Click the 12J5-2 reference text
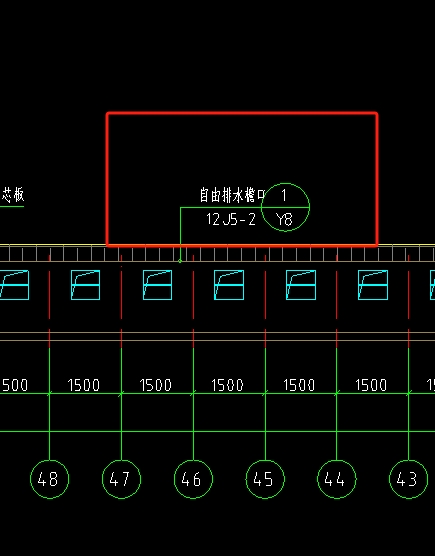This screenshot has height=556, width=435. pos(231,219)
